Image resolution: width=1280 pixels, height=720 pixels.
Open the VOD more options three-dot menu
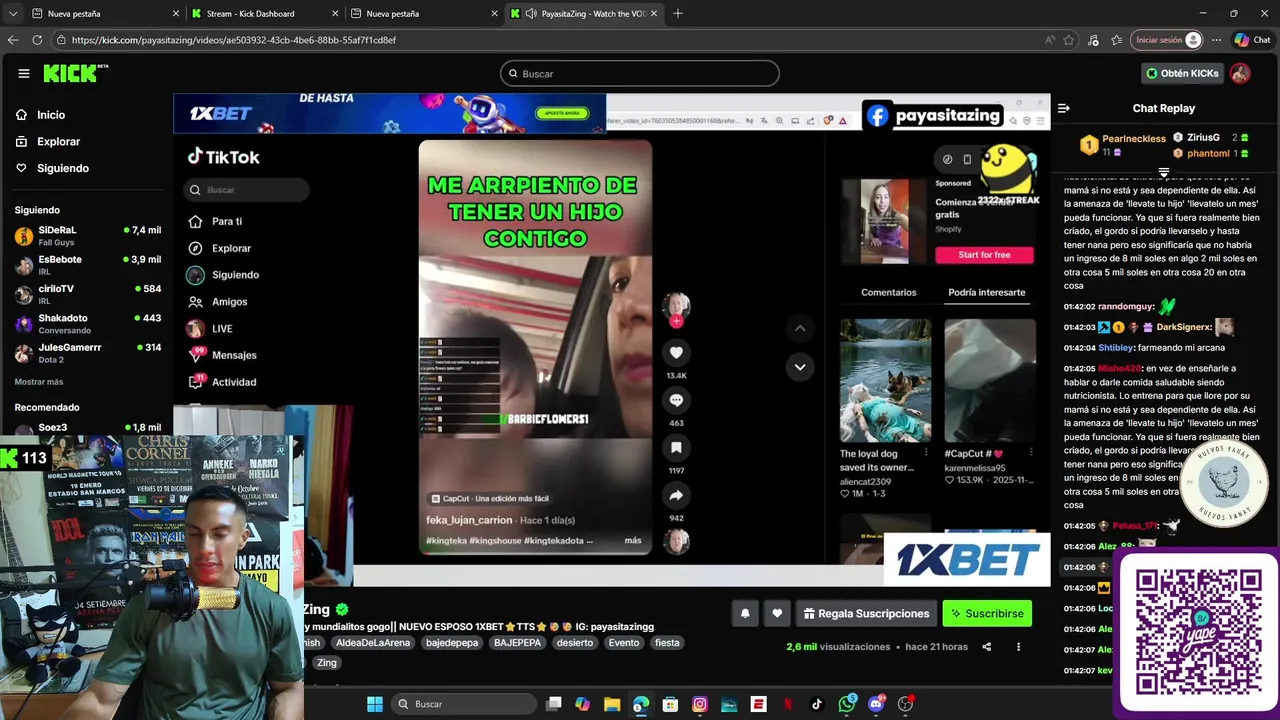click(1018, 647)
